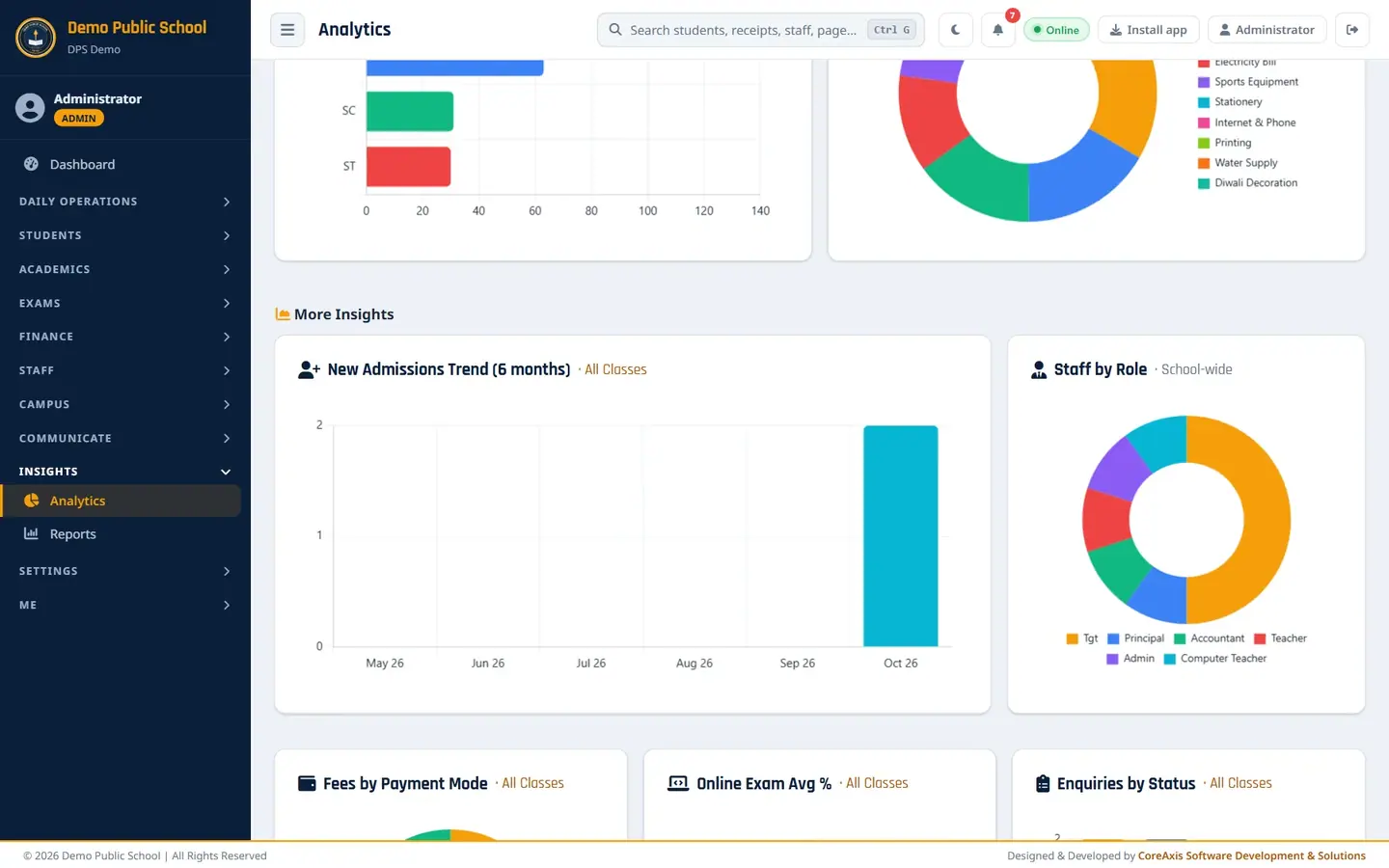Expand the Staff sidebar section
The width and height of the screenshot is (1389, 868).
125,370
